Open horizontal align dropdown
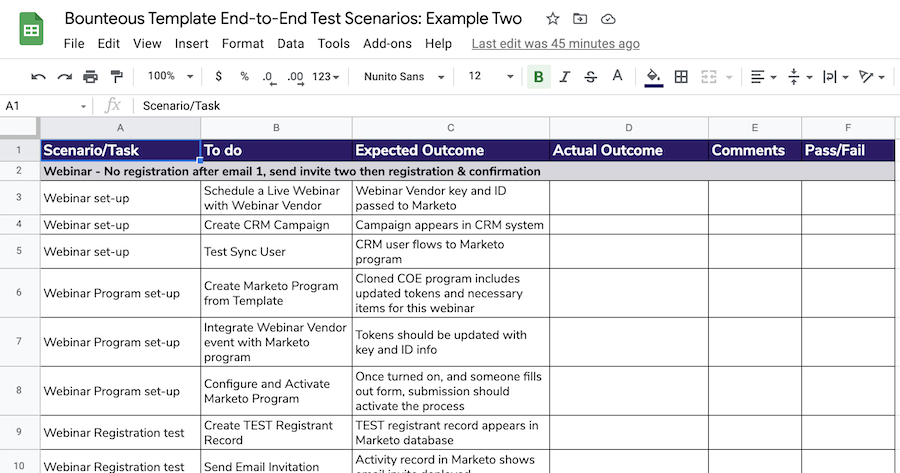This screenshot has height=473, width=900. click(763, 76)
